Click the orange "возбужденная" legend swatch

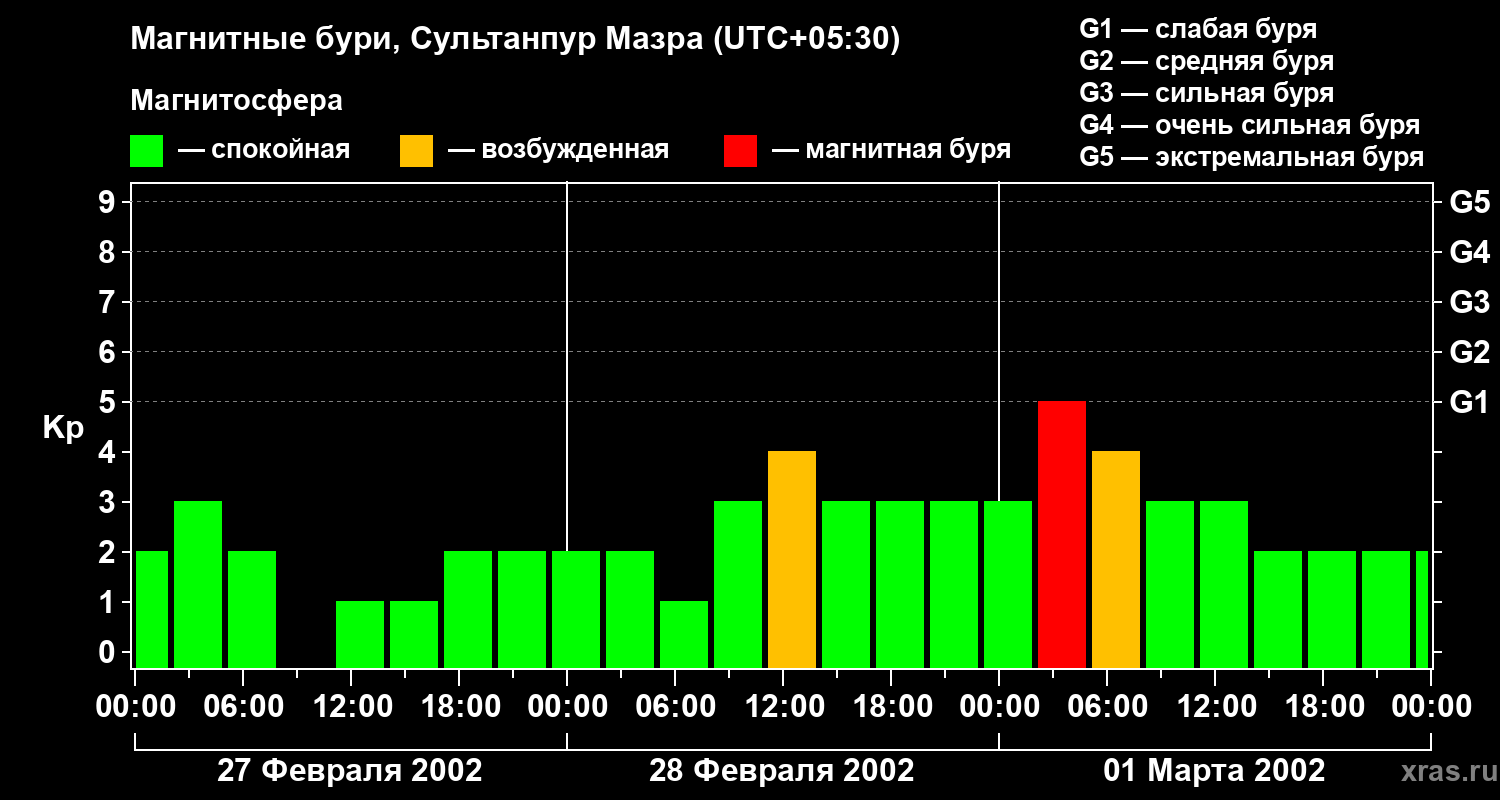click(x=417, y=151)
